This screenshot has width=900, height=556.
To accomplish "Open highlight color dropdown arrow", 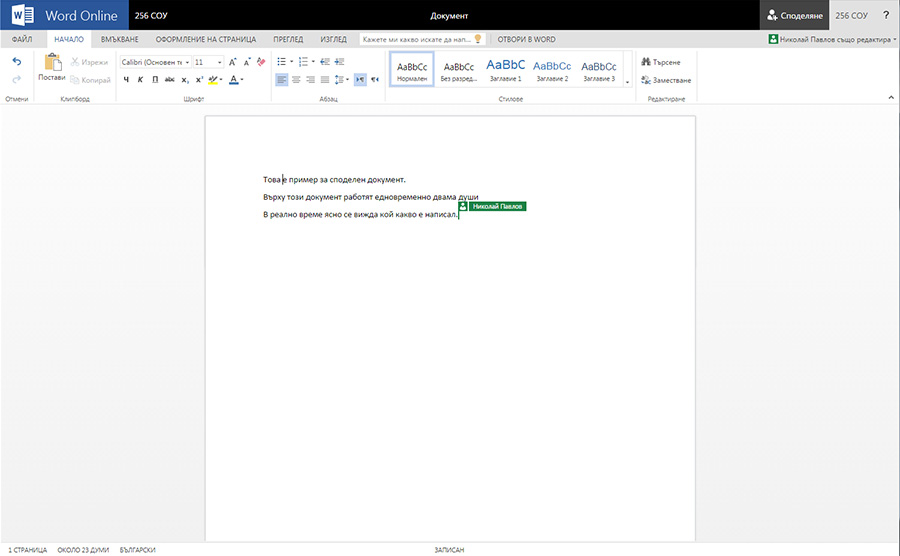I will (x=221, y=80).
